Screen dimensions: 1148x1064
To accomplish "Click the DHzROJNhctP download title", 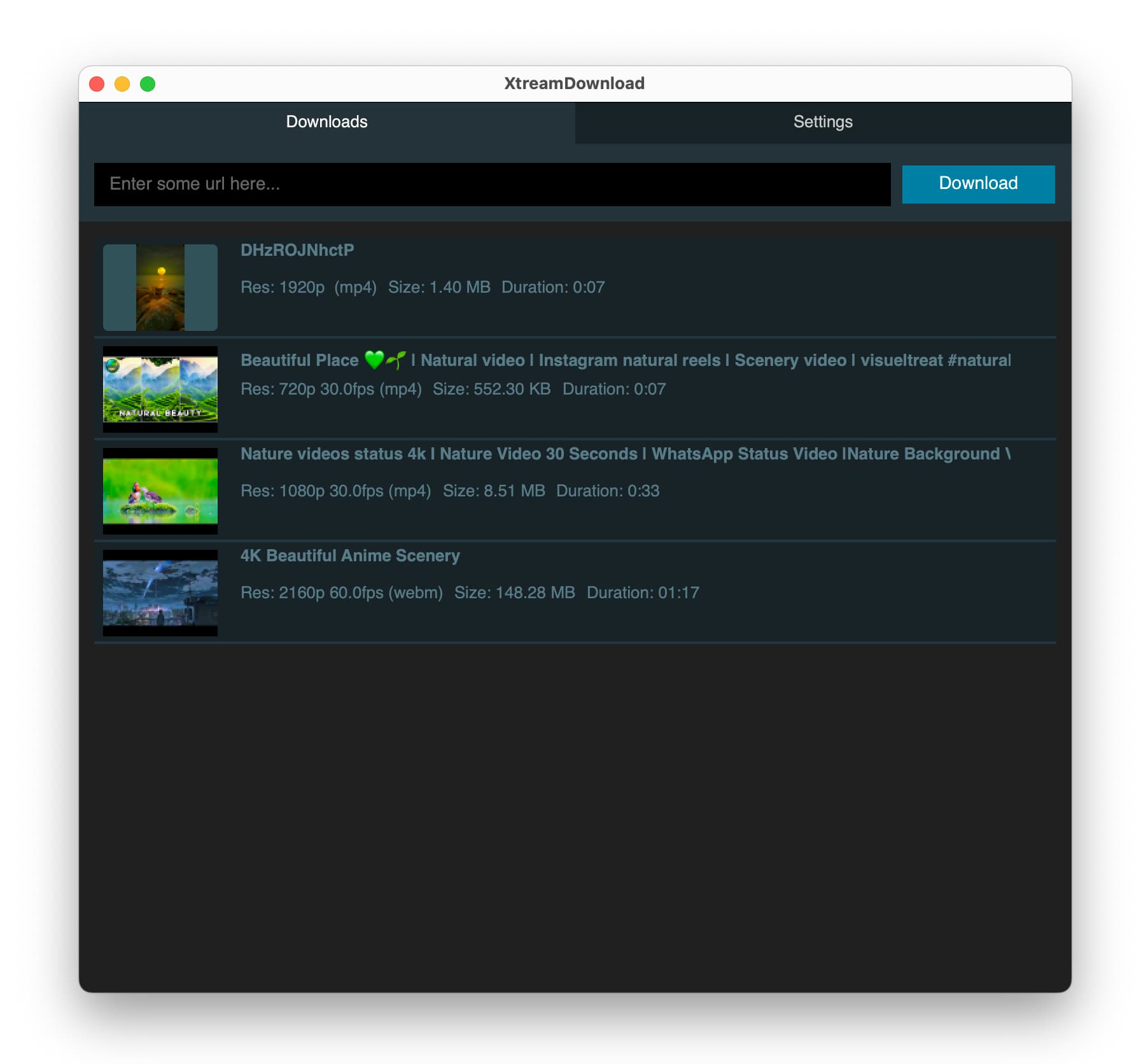I will [297, 250].
